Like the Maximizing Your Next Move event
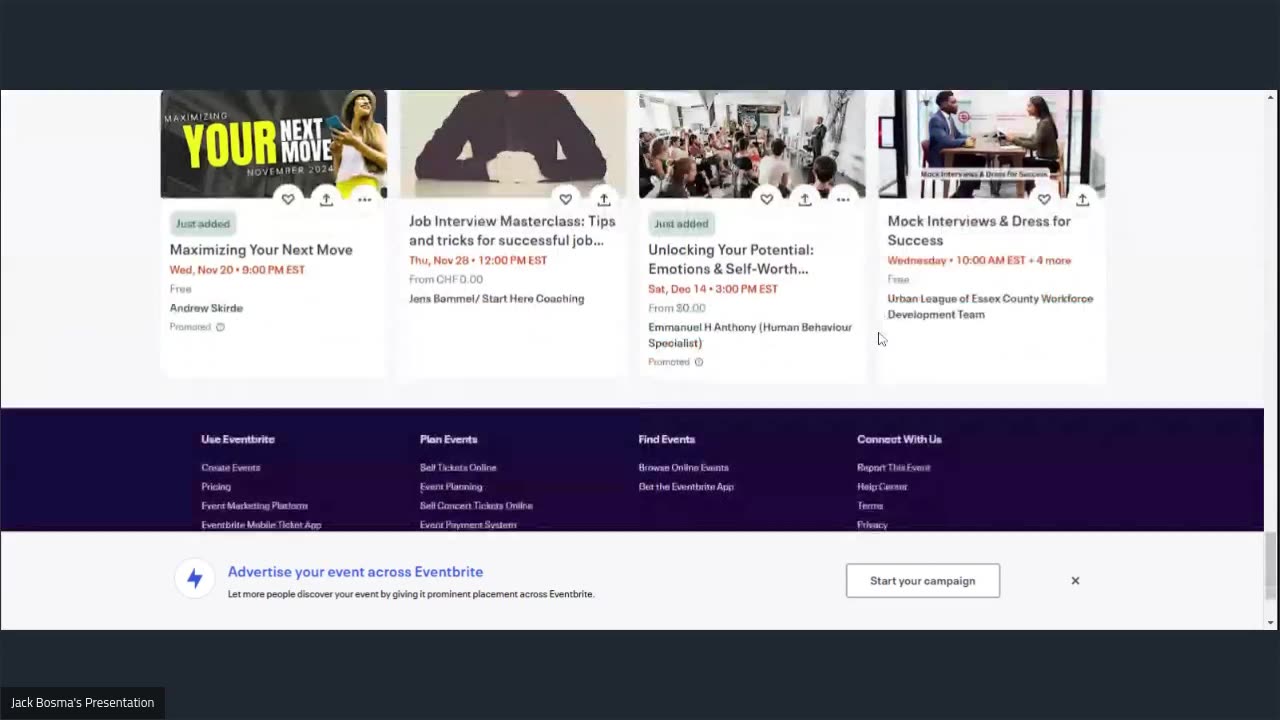The image size is (1280, 720). tap(288, 199)
